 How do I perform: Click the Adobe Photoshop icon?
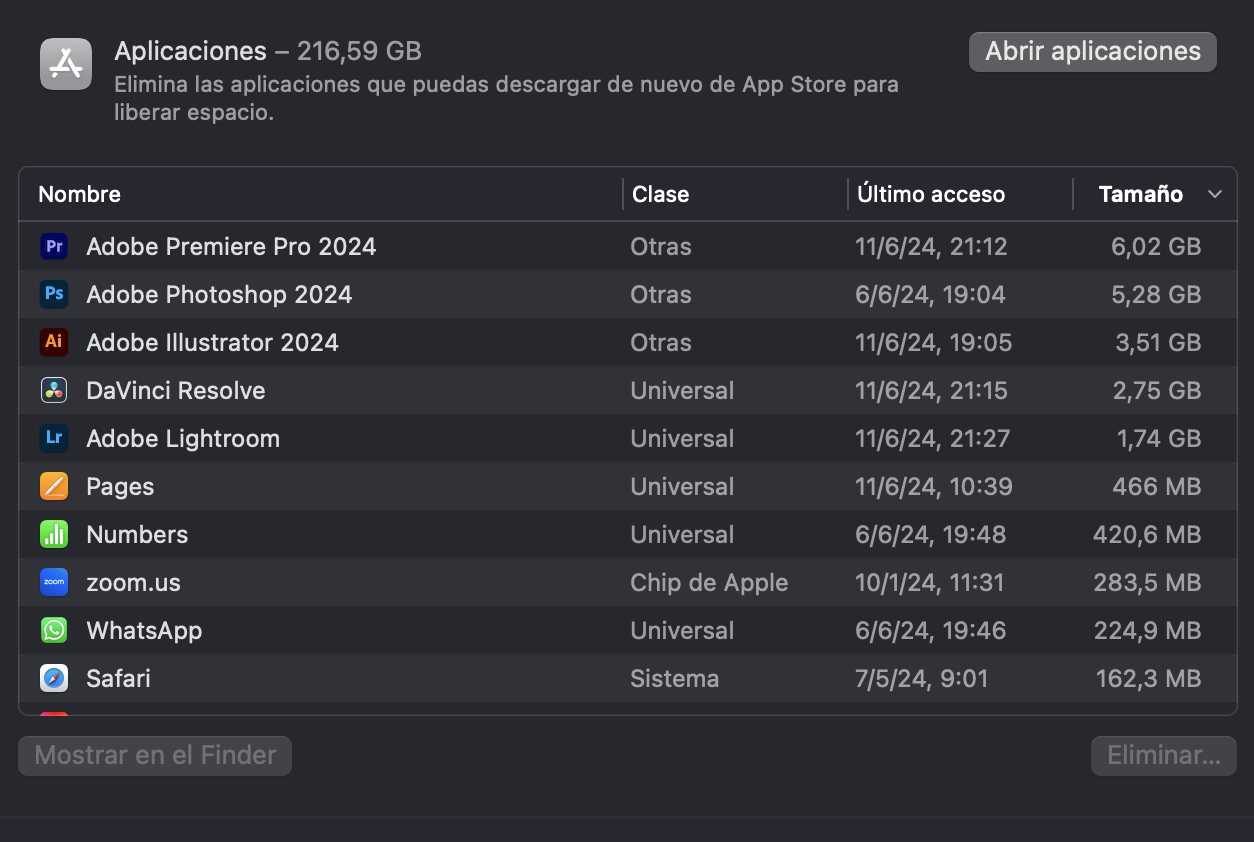point(54,294)
